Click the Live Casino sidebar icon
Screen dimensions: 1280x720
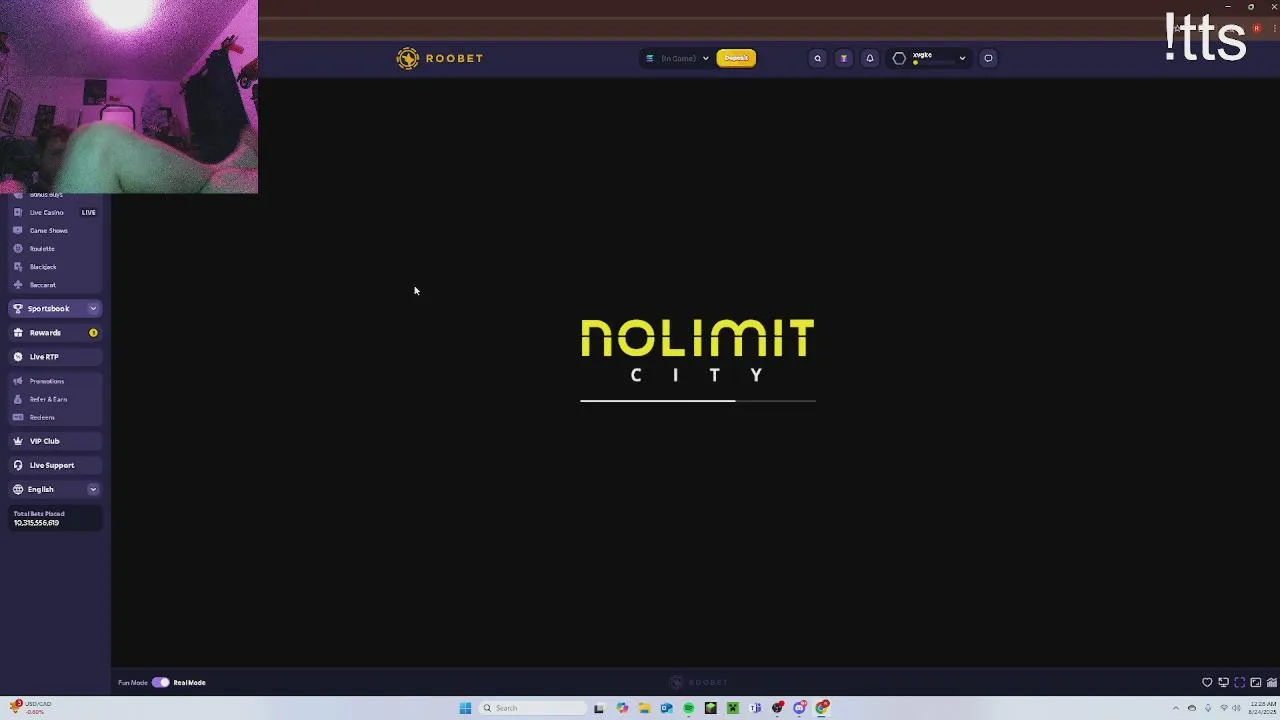(18, 212)
